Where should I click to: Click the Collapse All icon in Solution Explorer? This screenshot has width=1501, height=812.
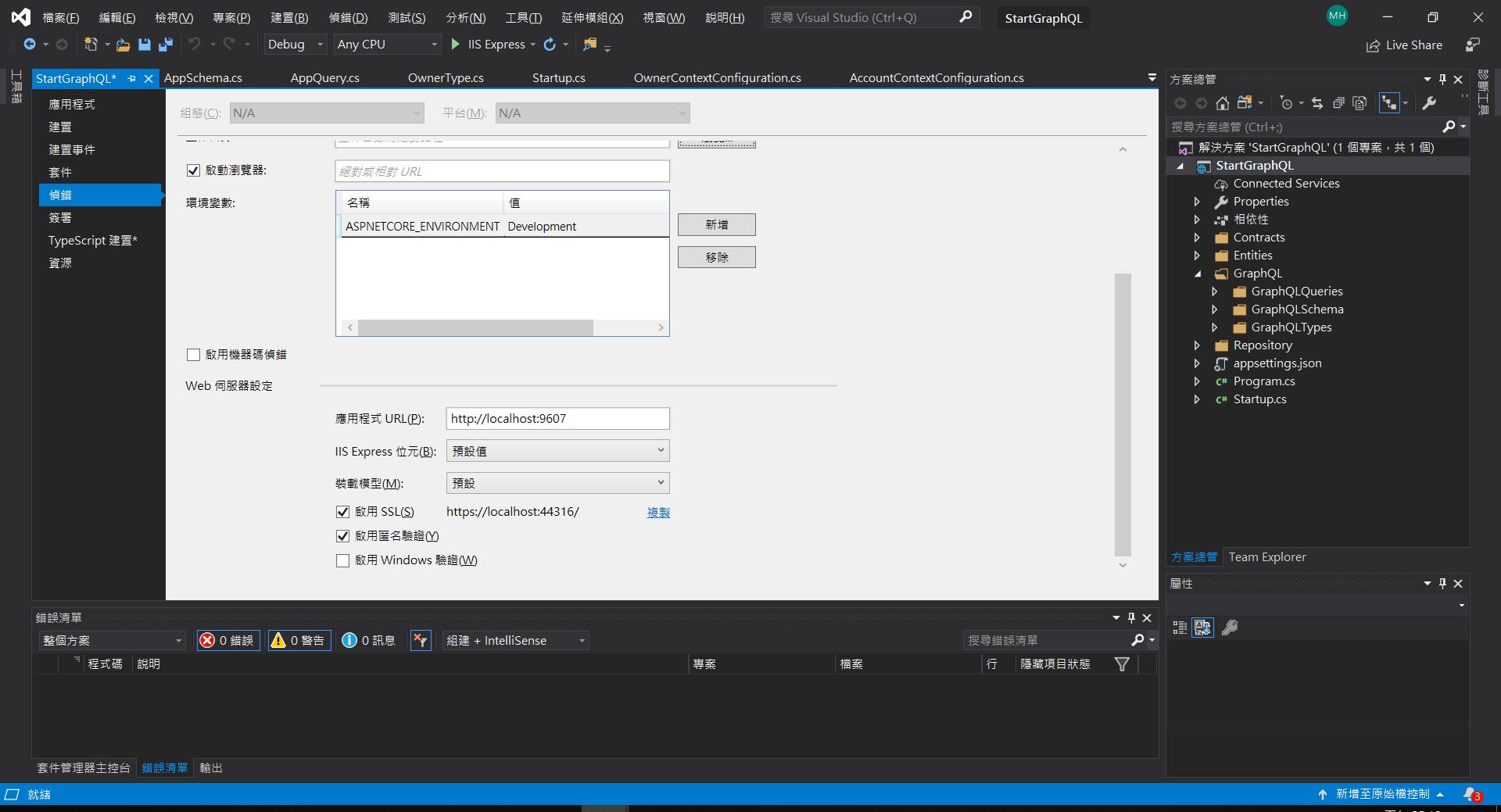(1338, 103)
